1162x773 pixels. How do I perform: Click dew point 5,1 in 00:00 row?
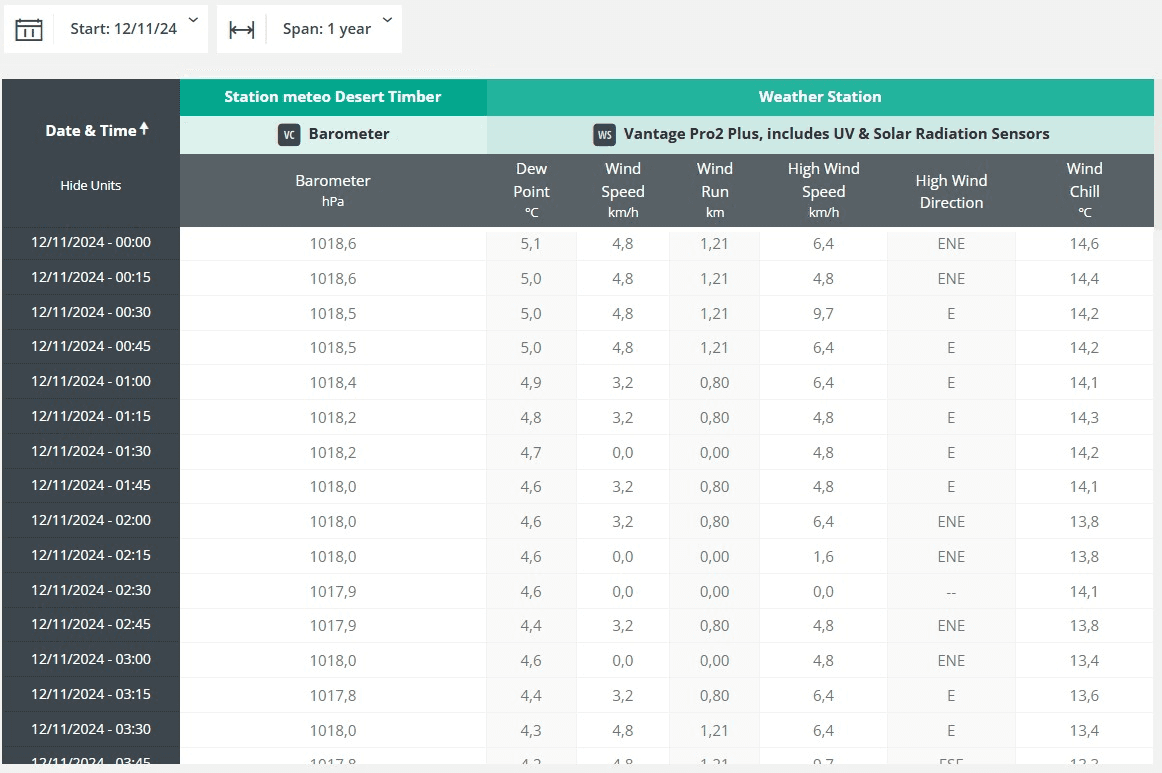(531, 244)
